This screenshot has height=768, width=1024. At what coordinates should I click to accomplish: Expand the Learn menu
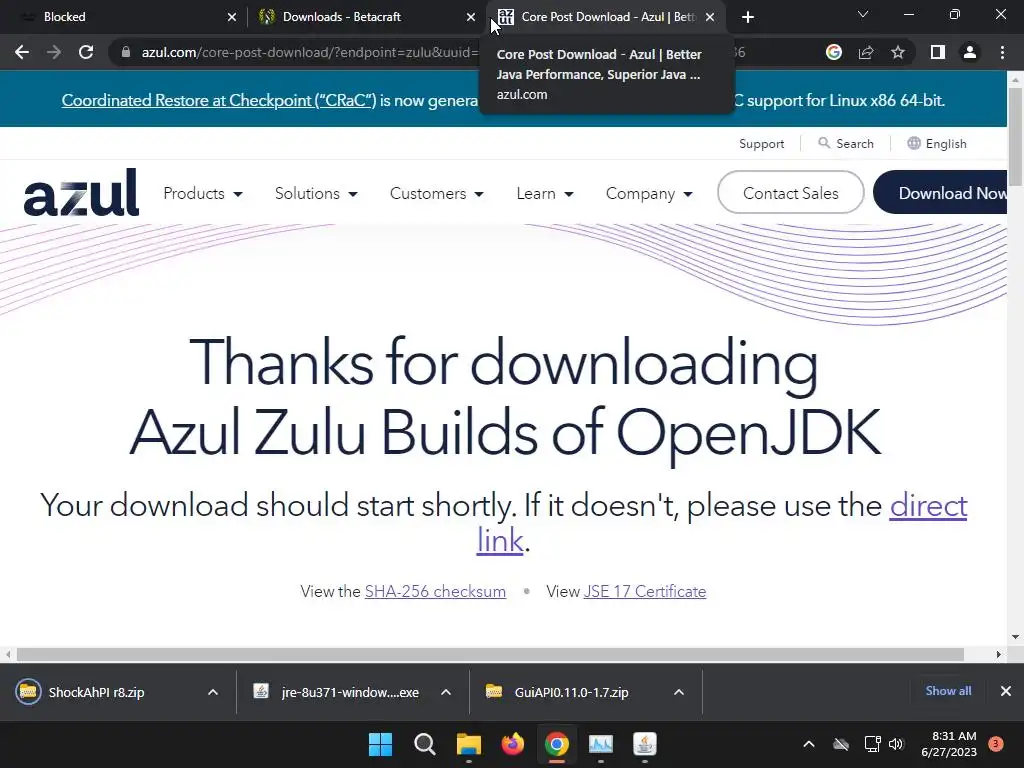tap(545, 194)
